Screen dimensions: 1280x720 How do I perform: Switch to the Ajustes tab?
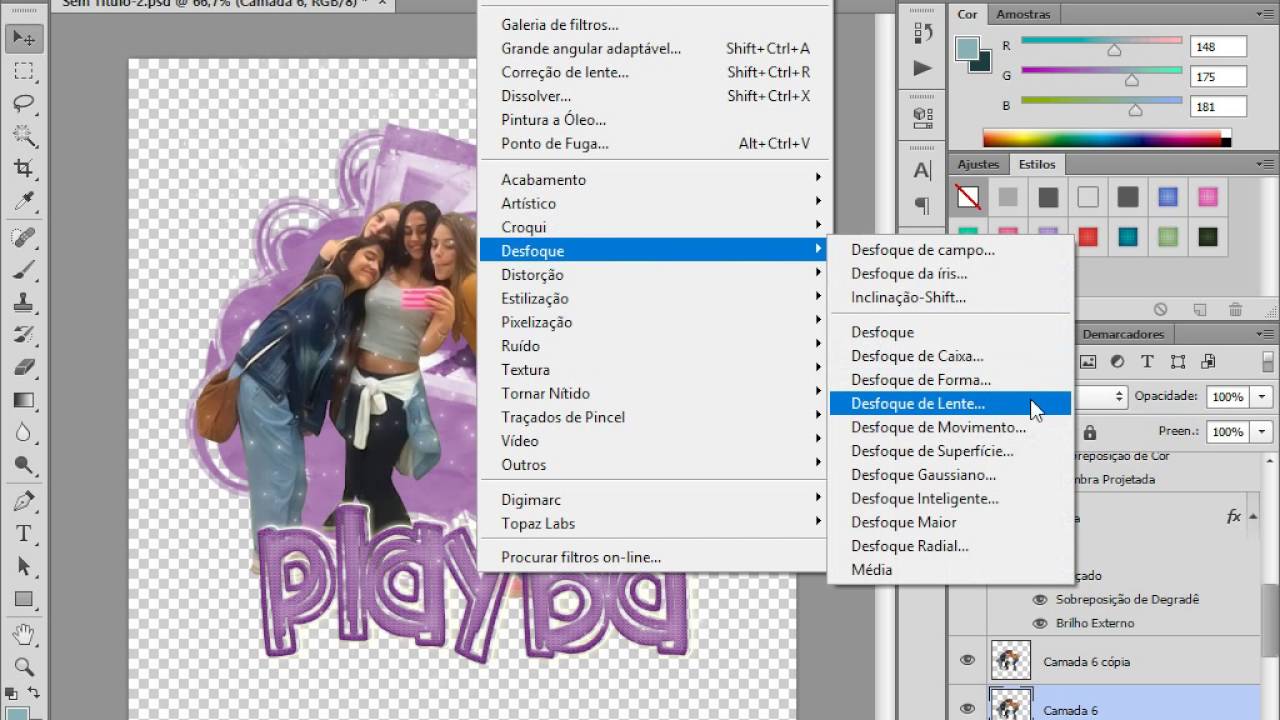coord(978,164)
